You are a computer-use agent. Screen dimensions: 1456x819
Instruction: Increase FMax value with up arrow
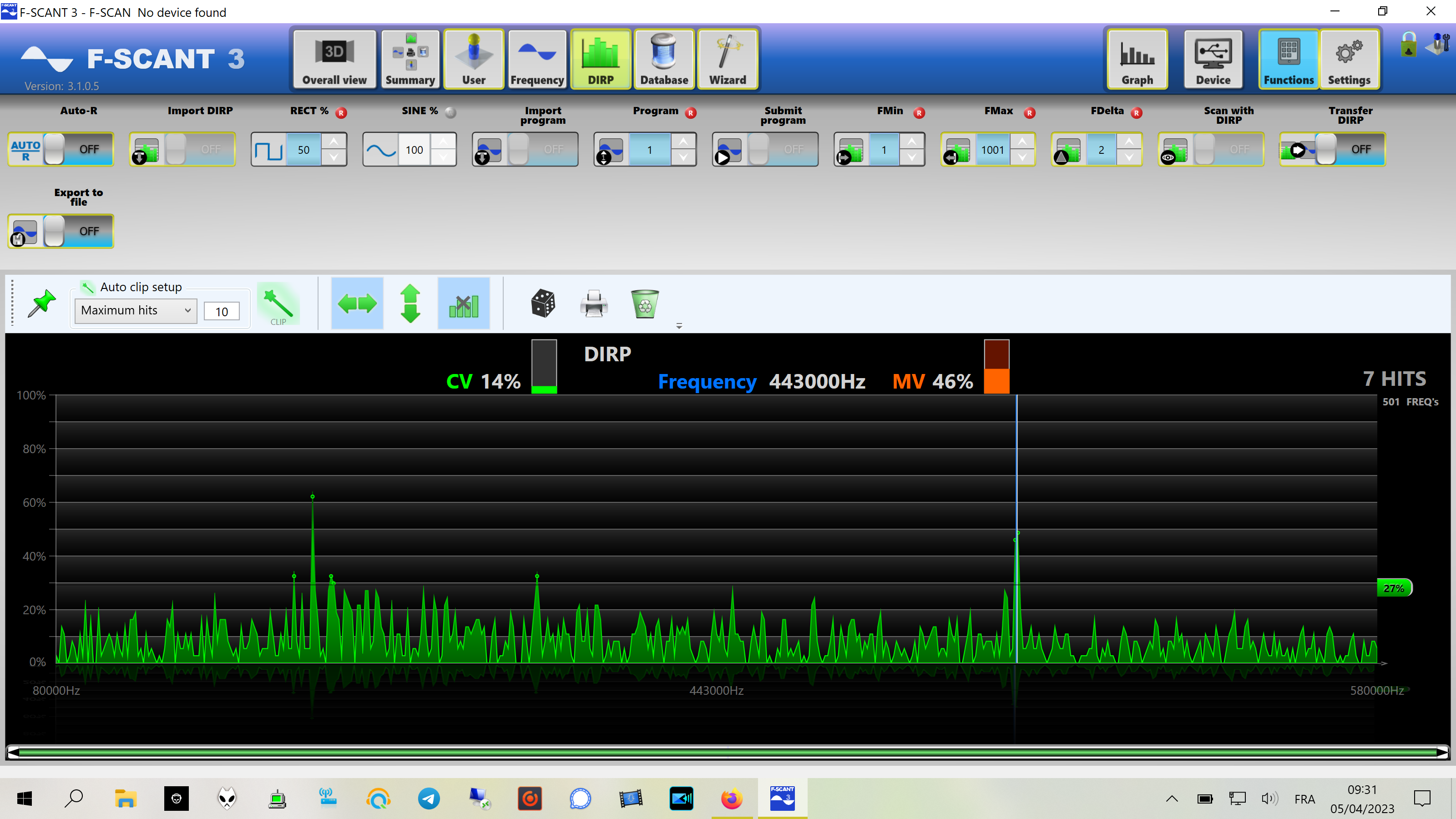click(1022, 142)
